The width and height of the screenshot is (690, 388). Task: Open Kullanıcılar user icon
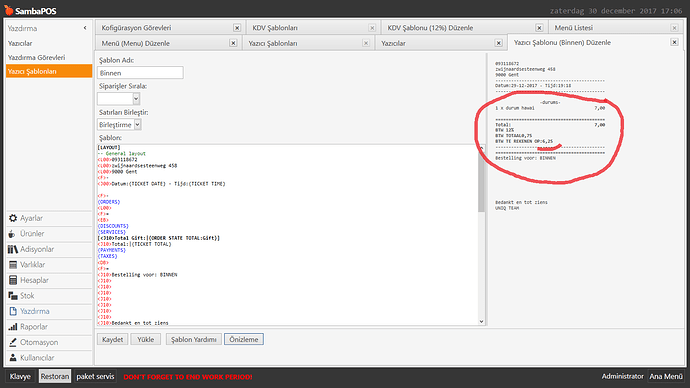point(13,358)
